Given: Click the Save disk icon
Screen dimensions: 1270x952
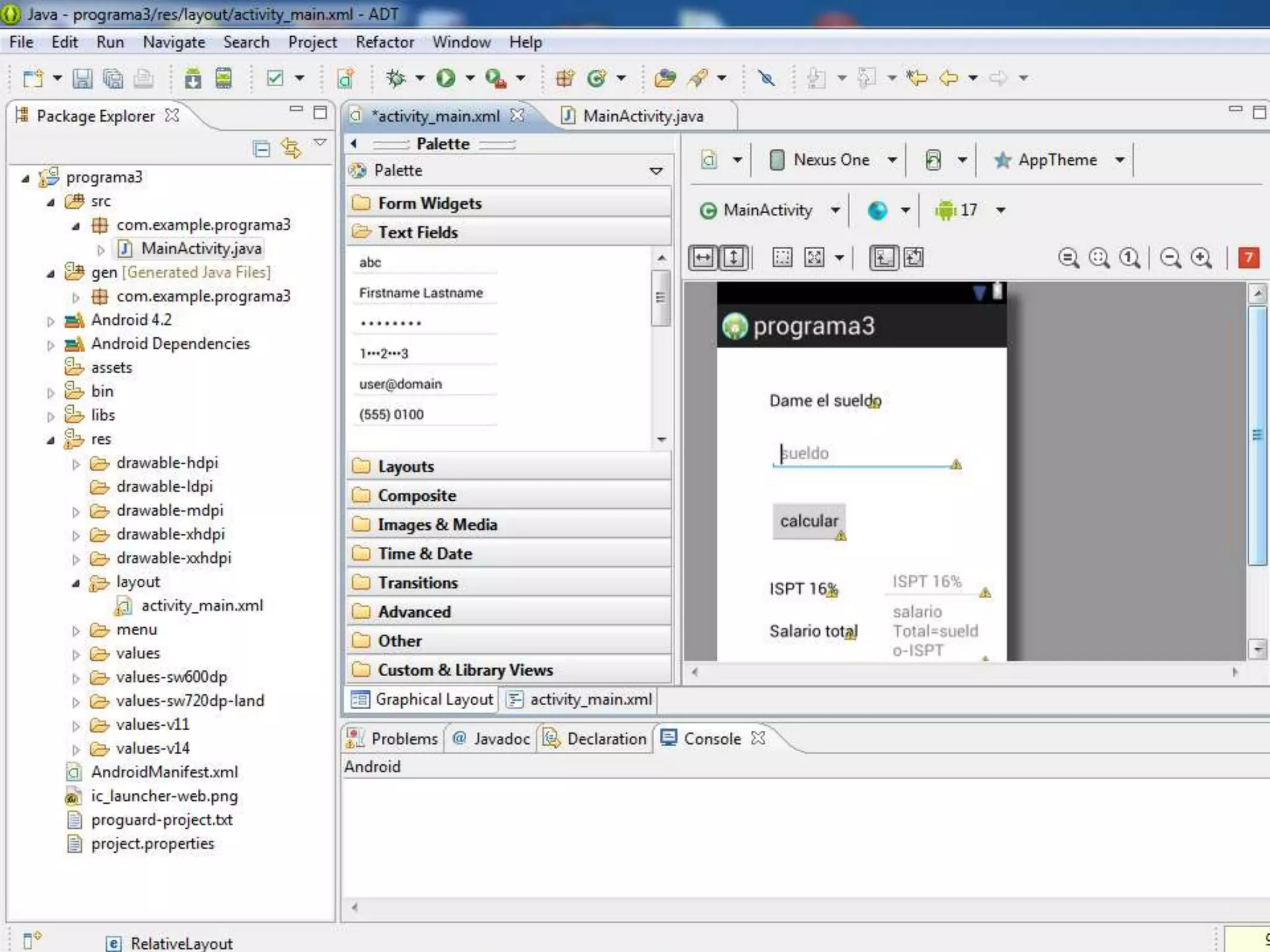Looking at the screenshot, I should pyautogui.click(x=82, y=79).
